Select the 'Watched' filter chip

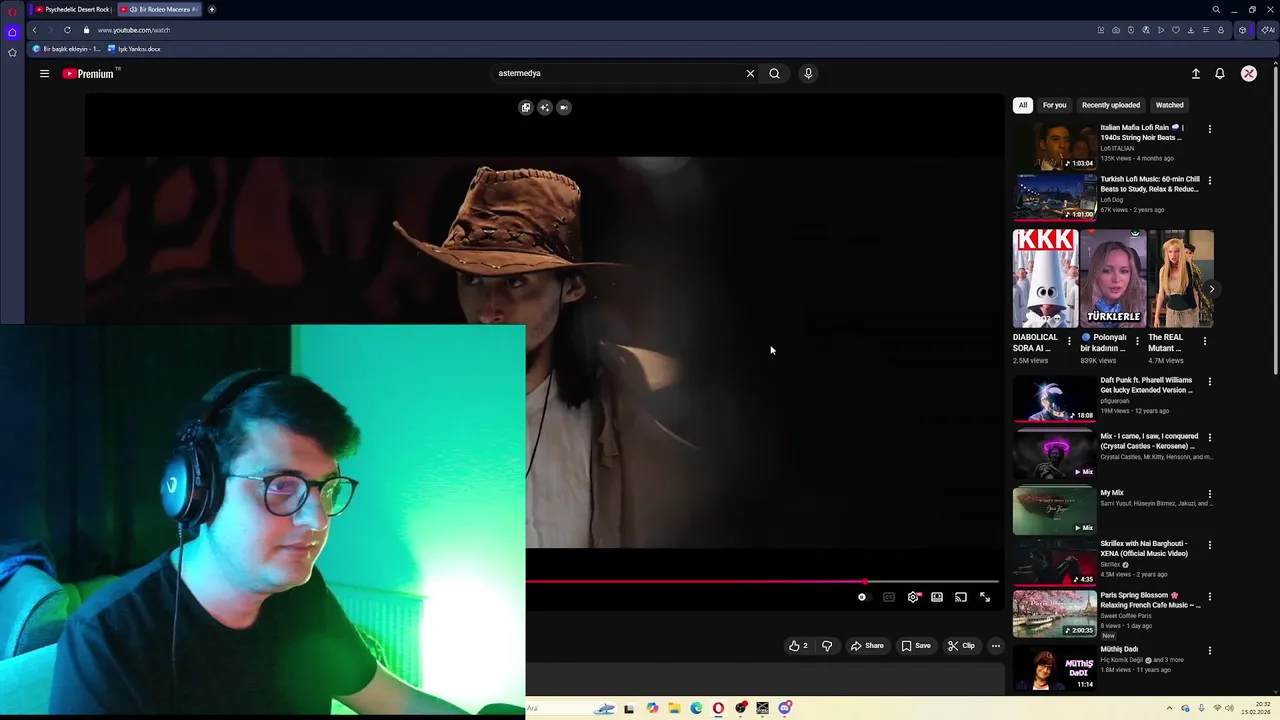[x=1169, y=105]
